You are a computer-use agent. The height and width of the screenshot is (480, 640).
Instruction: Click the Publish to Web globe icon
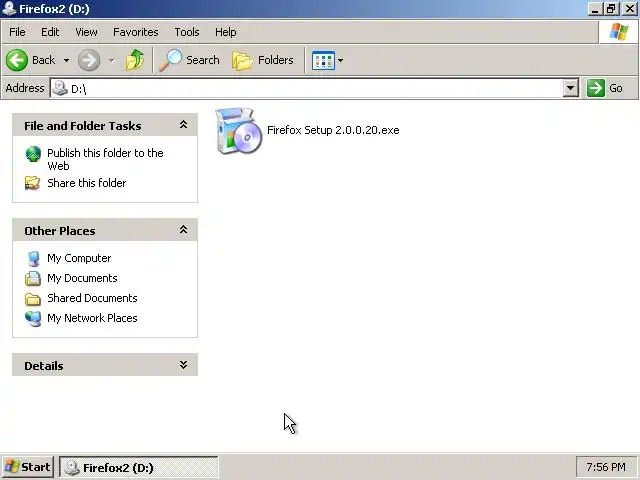click(33, 154)
